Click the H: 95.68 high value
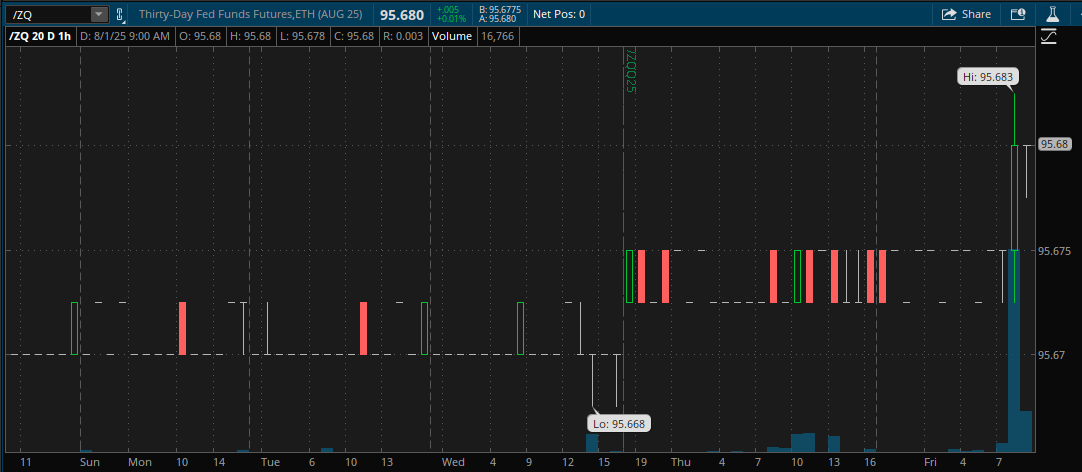The height and width of the screenshot is (472, 1082). pos(250,37)
